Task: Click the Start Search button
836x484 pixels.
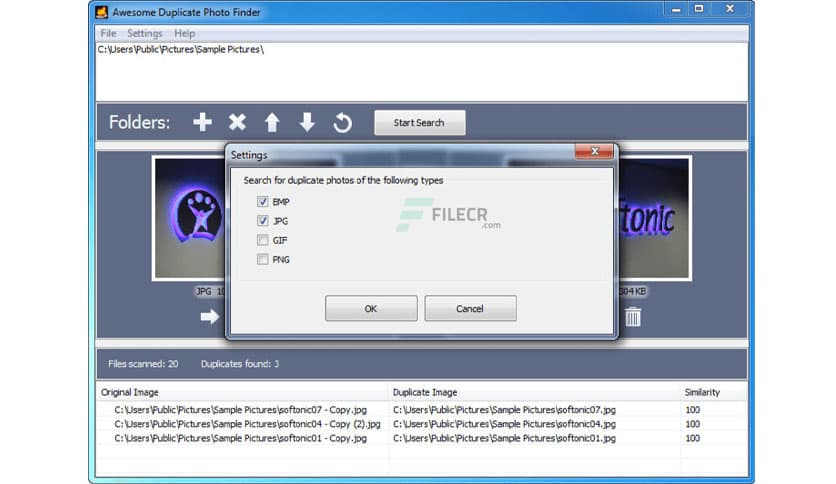Action: tap(420, 123)
